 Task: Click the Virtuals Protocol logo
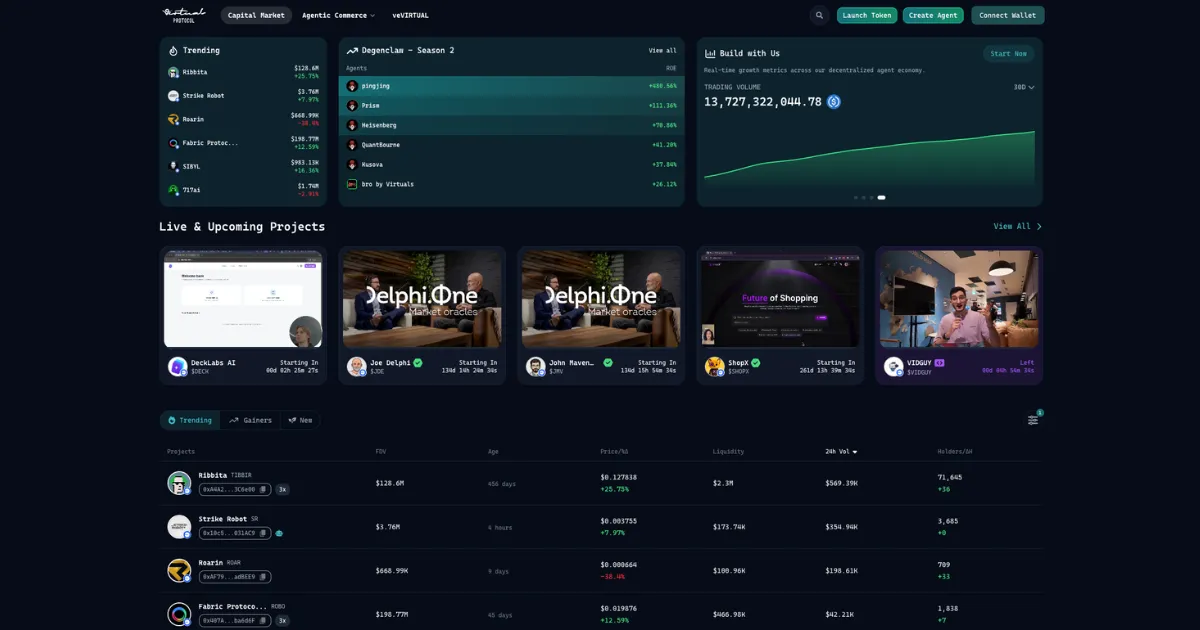tap(183, 15)
